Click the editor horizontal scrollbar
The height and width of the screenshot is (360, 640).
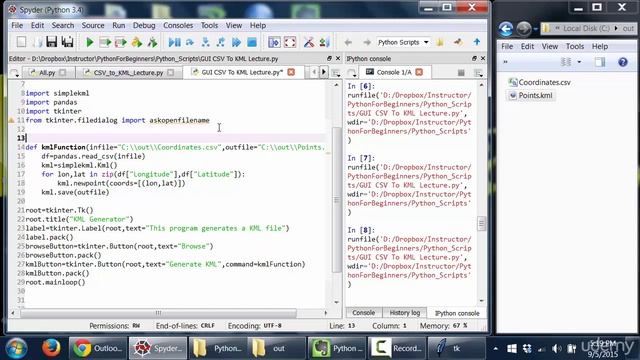tap(158, 313)
